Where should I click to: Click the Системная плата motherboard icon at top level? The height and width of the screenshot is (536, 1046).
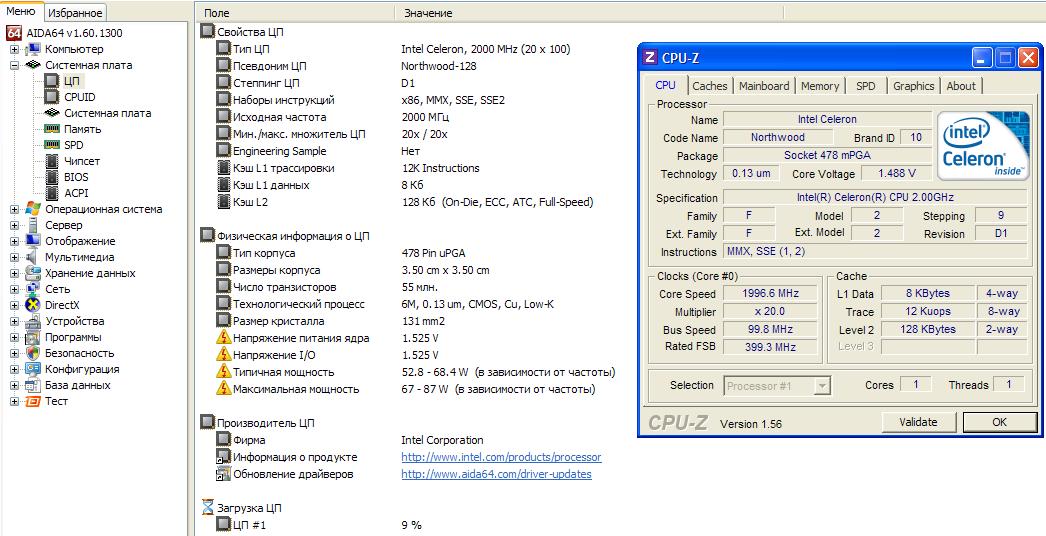click(x=33, y=65)
